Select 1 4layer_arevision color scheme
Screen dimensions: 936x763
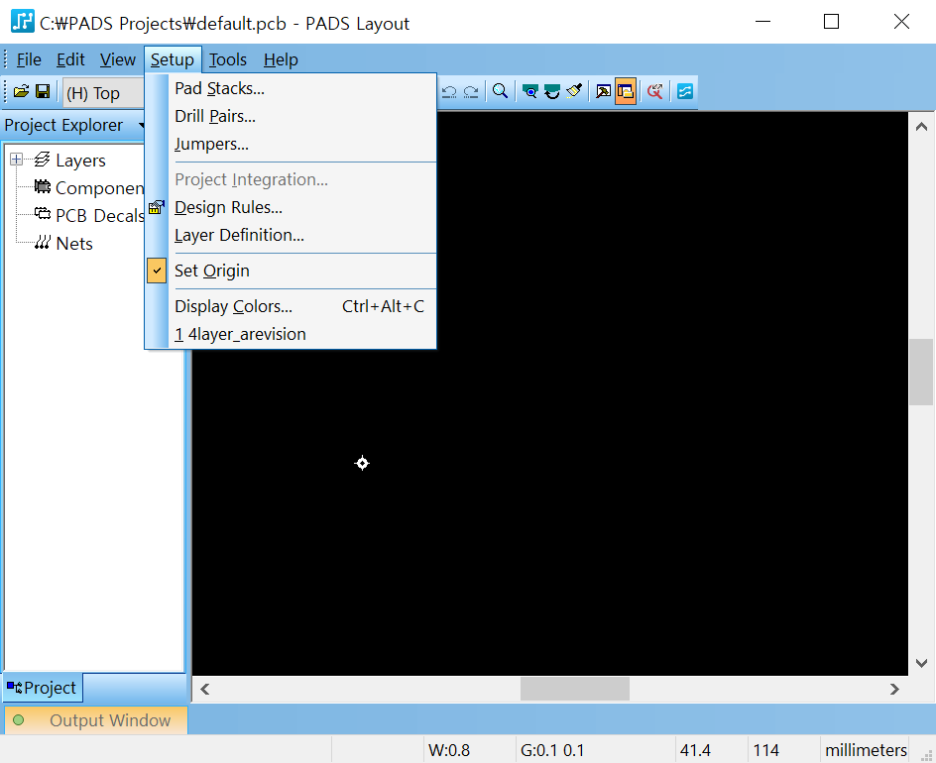click(x=291, y=334)
